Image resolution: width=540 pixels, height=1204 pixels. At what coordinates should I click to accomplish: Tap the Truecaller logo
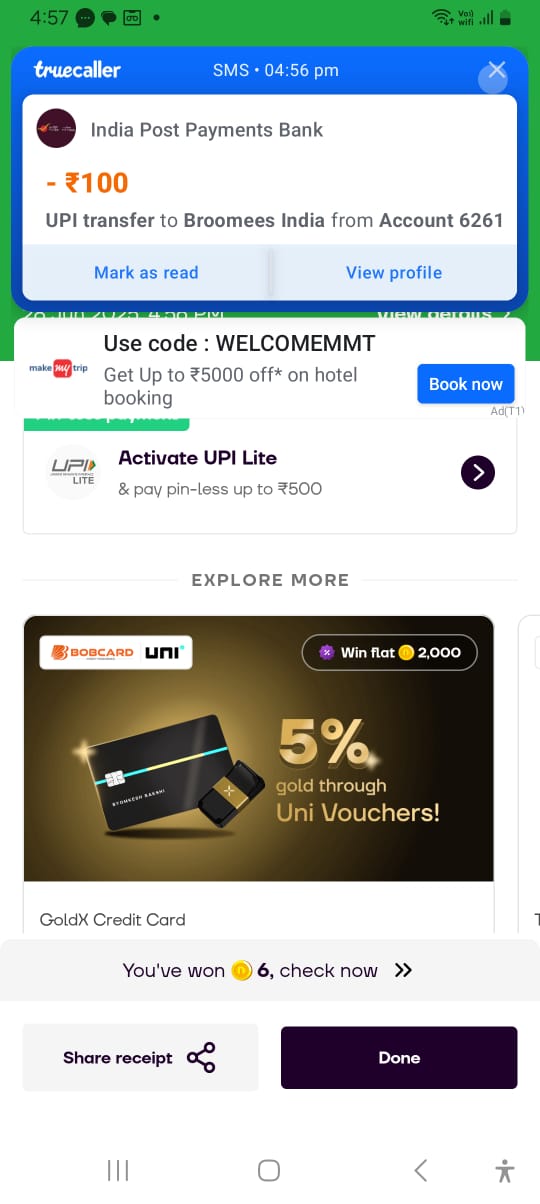coord(77,70)
